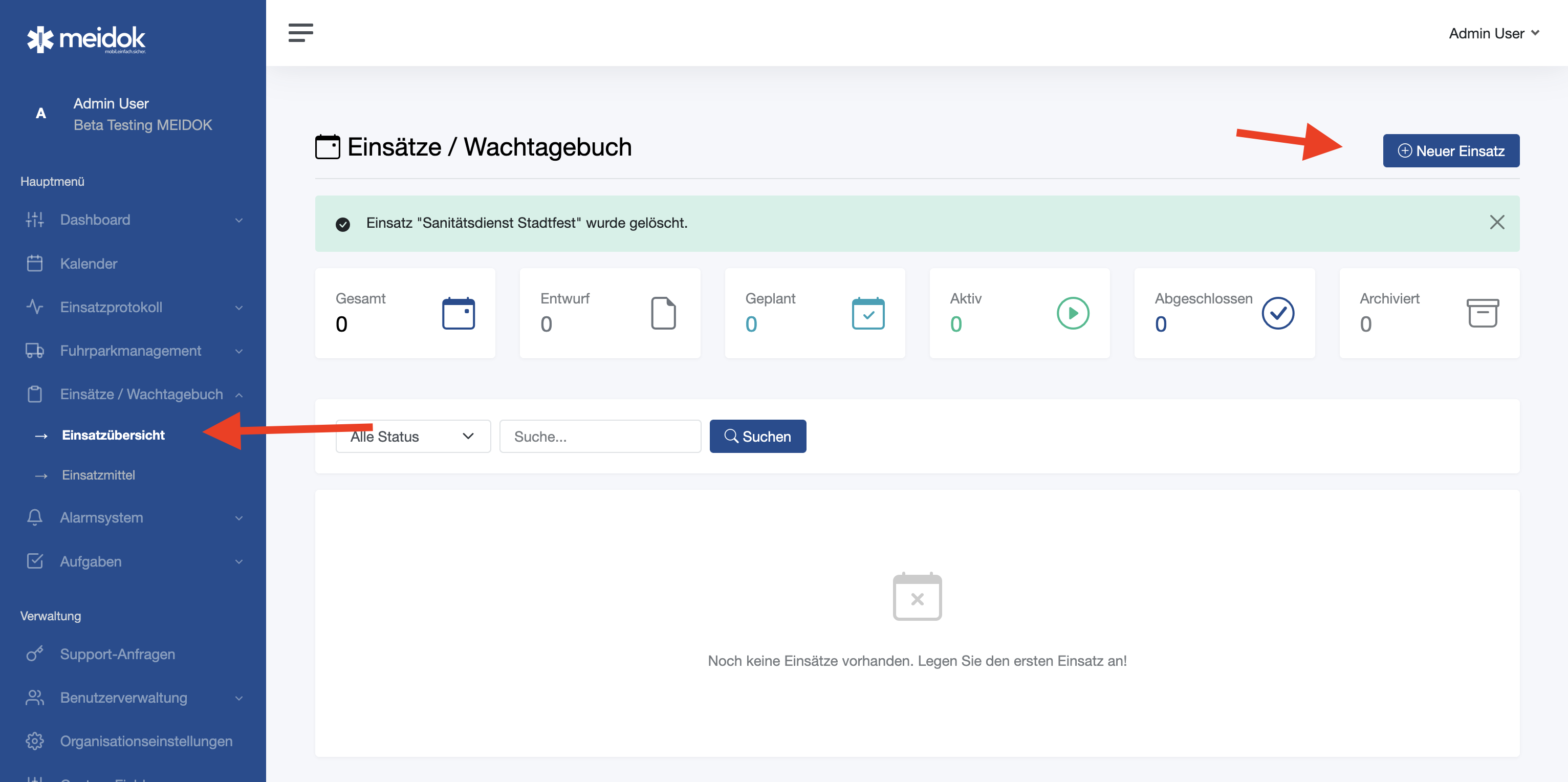Click the Einsatzprotokoll activity icon
This screenshot has height=782, width=1568.
tap(35, 307)
